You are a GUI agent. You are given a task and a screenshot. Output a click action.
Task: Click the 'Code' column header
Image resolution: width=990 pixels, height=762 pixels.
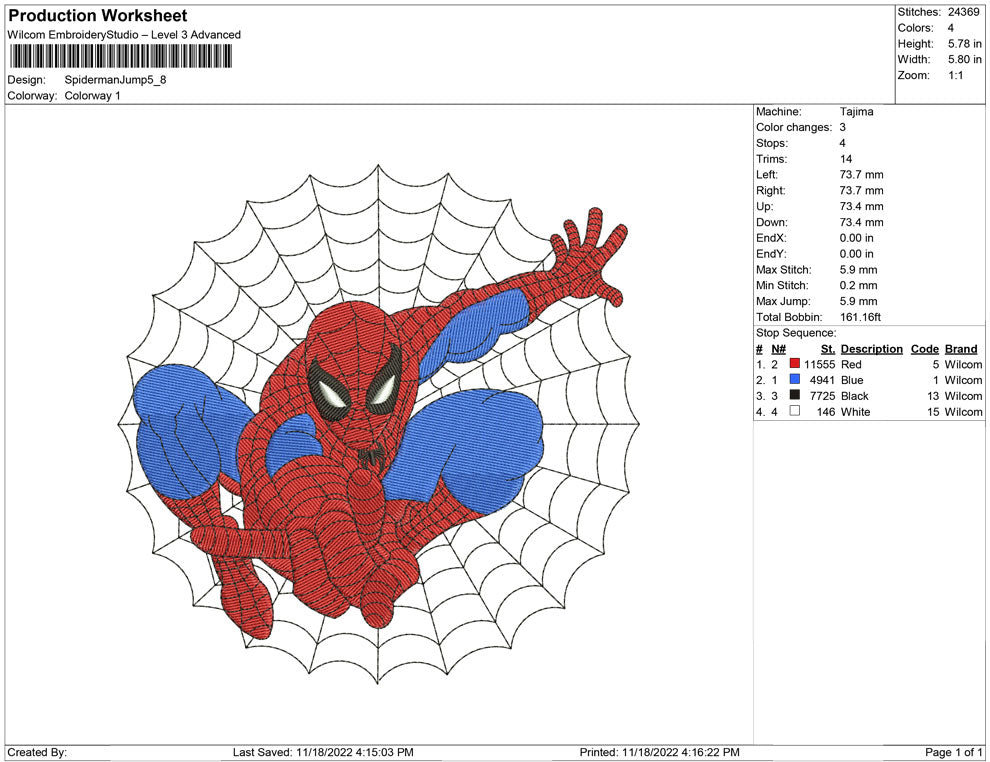pos(925,349)
